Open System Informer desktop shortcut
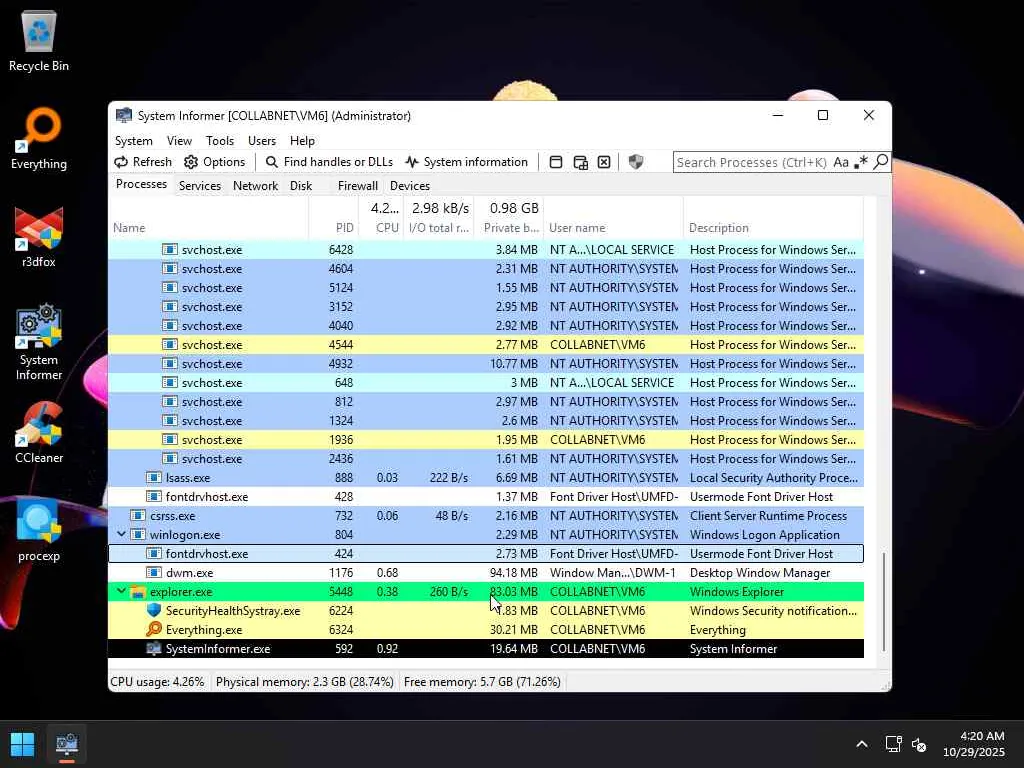 (x=39, y=342)
